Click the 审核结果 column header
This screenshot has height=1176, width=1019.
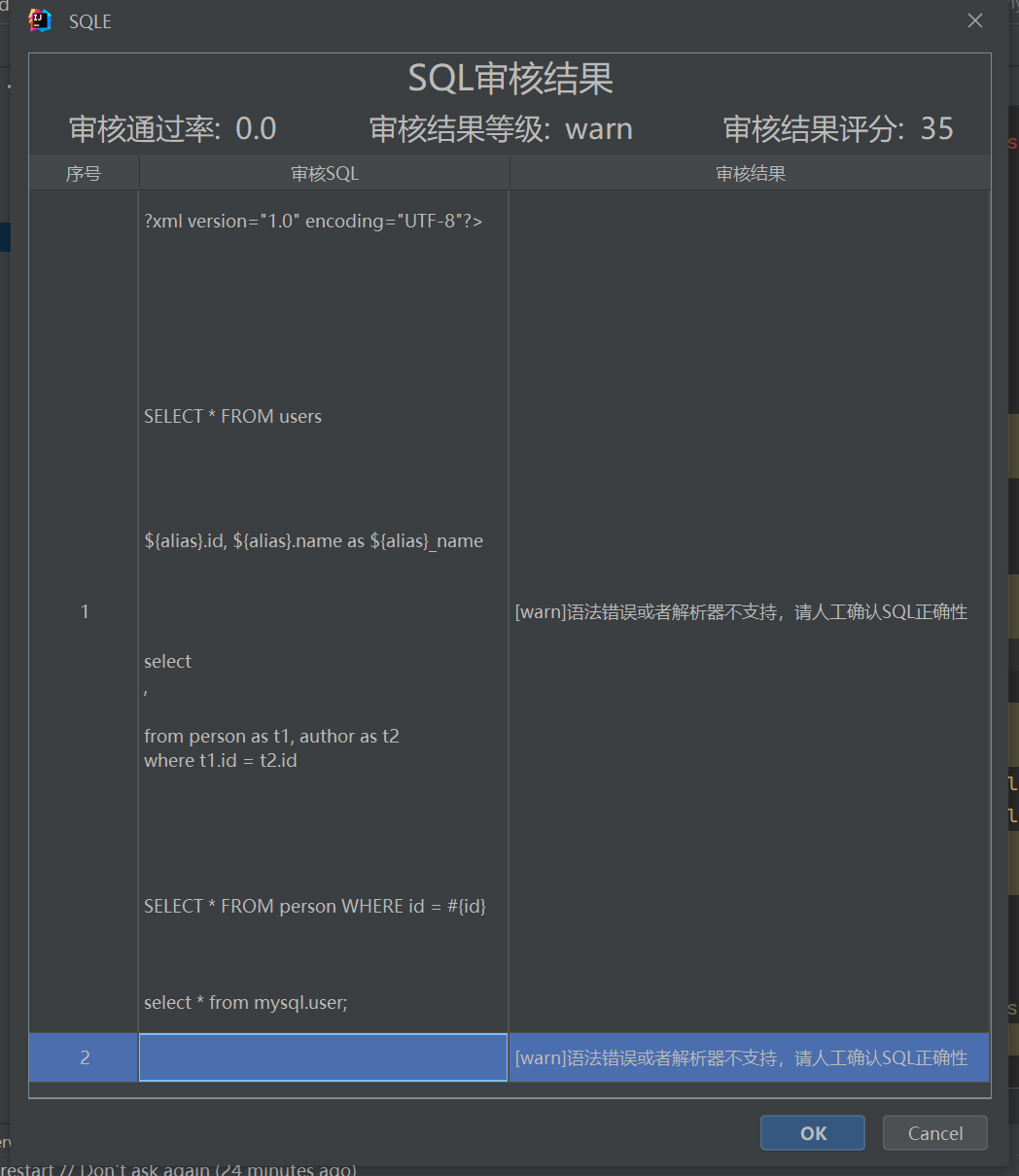coord(749,172)
